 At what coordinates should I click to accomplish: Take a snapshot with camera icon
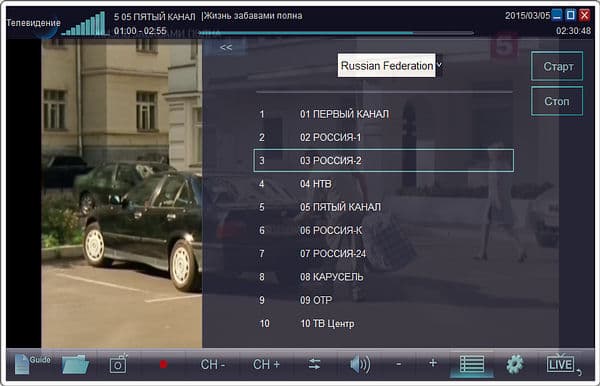(118, 363)
